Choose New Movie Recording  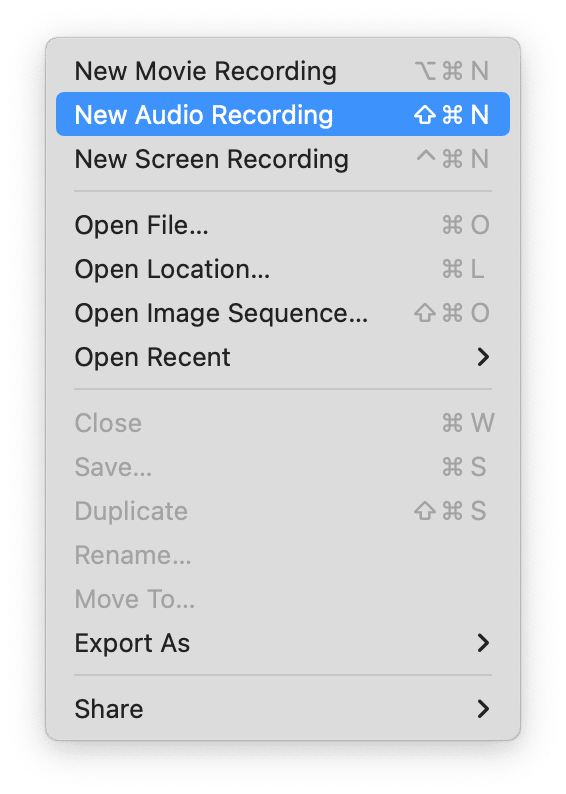tap(282, 70)
